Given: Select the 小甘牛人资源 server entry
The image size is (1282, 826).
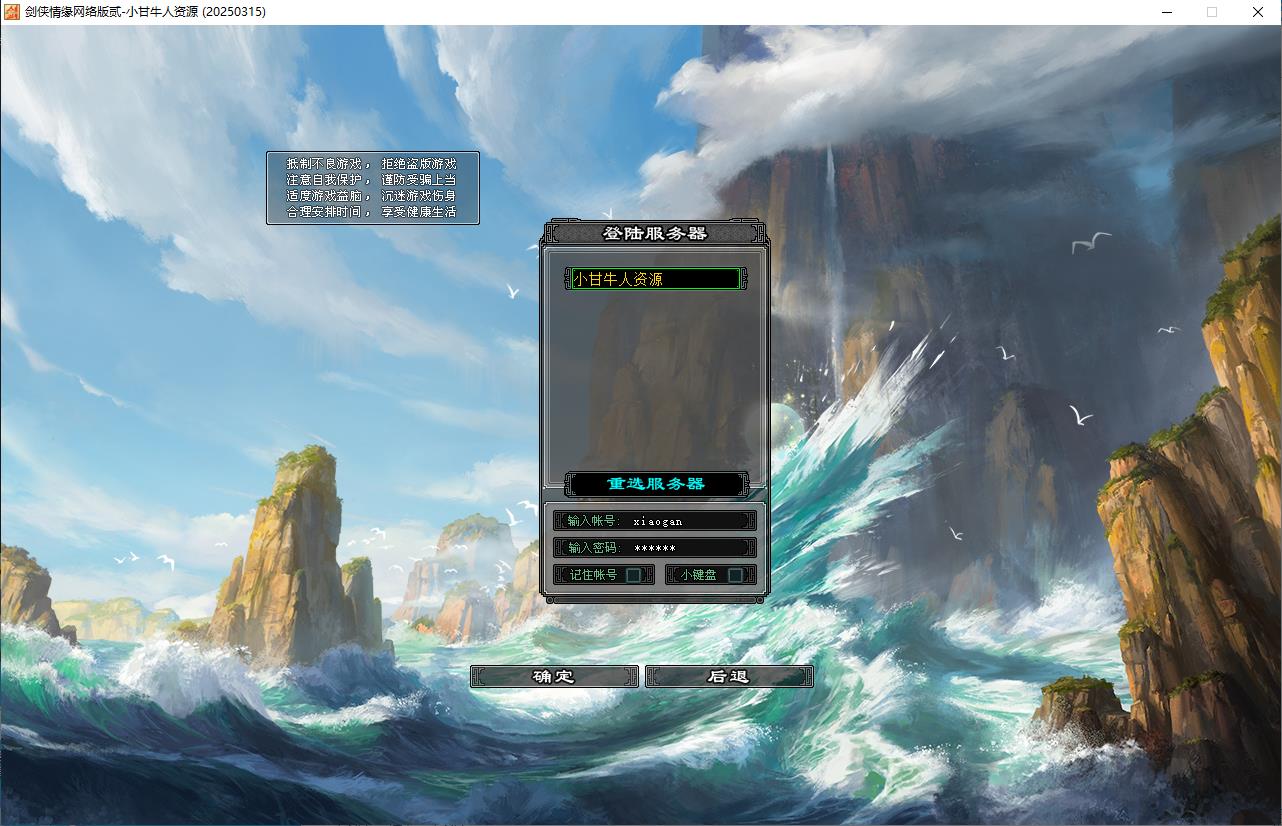Looking at the screenshot, I should pyautogui.click(x=655, y=279).
